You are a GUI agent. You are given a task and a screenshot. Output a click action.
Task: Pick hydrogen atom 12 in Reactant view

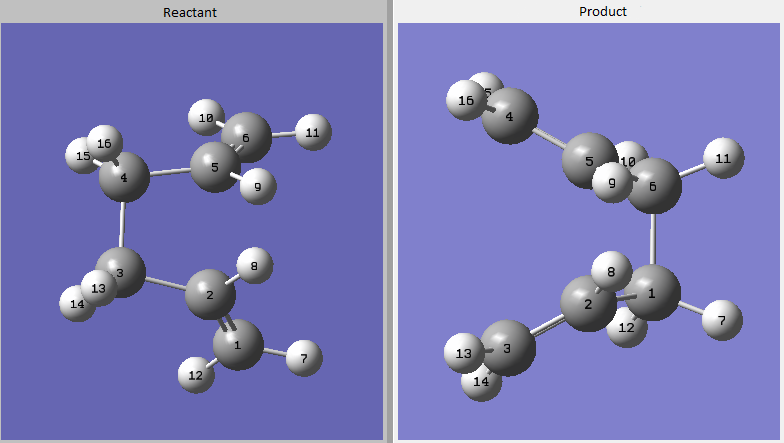click(x=196, y=375)
